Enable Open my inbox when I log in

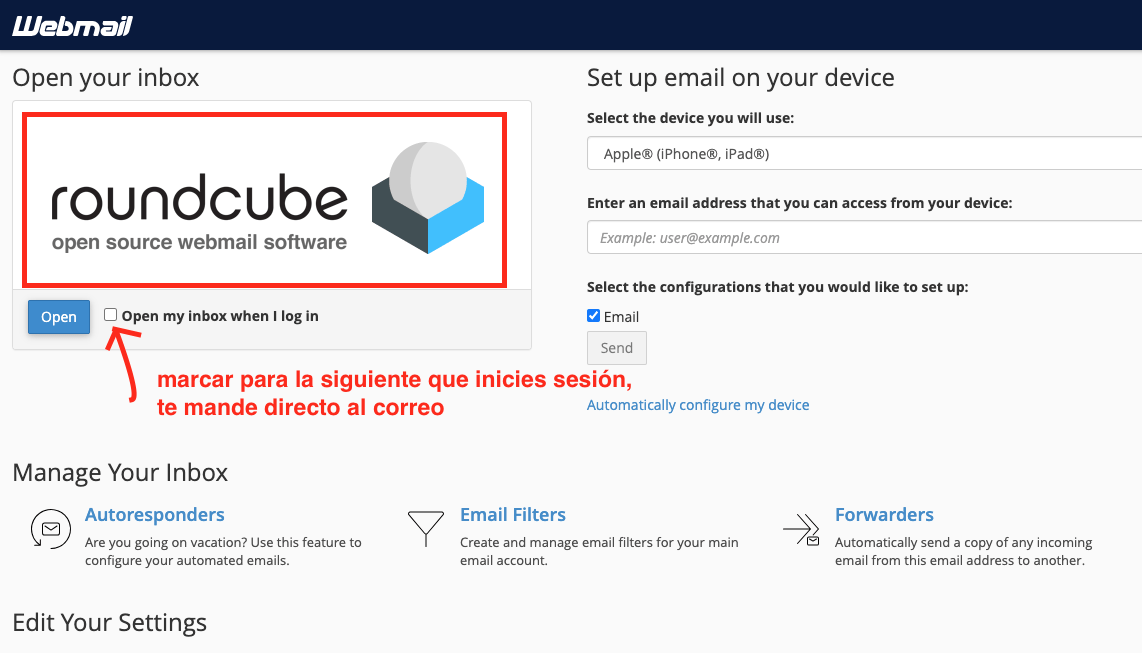tap(110, 314)
